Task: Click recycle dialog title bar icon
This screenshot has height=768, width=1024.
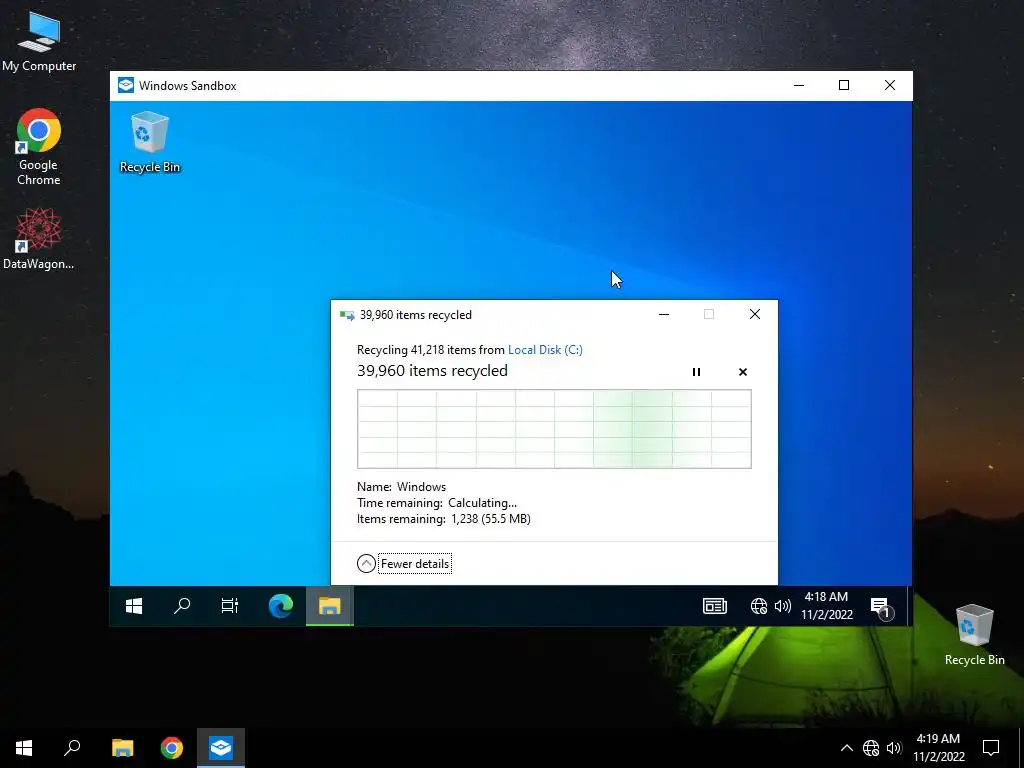Action: (347, 315)
